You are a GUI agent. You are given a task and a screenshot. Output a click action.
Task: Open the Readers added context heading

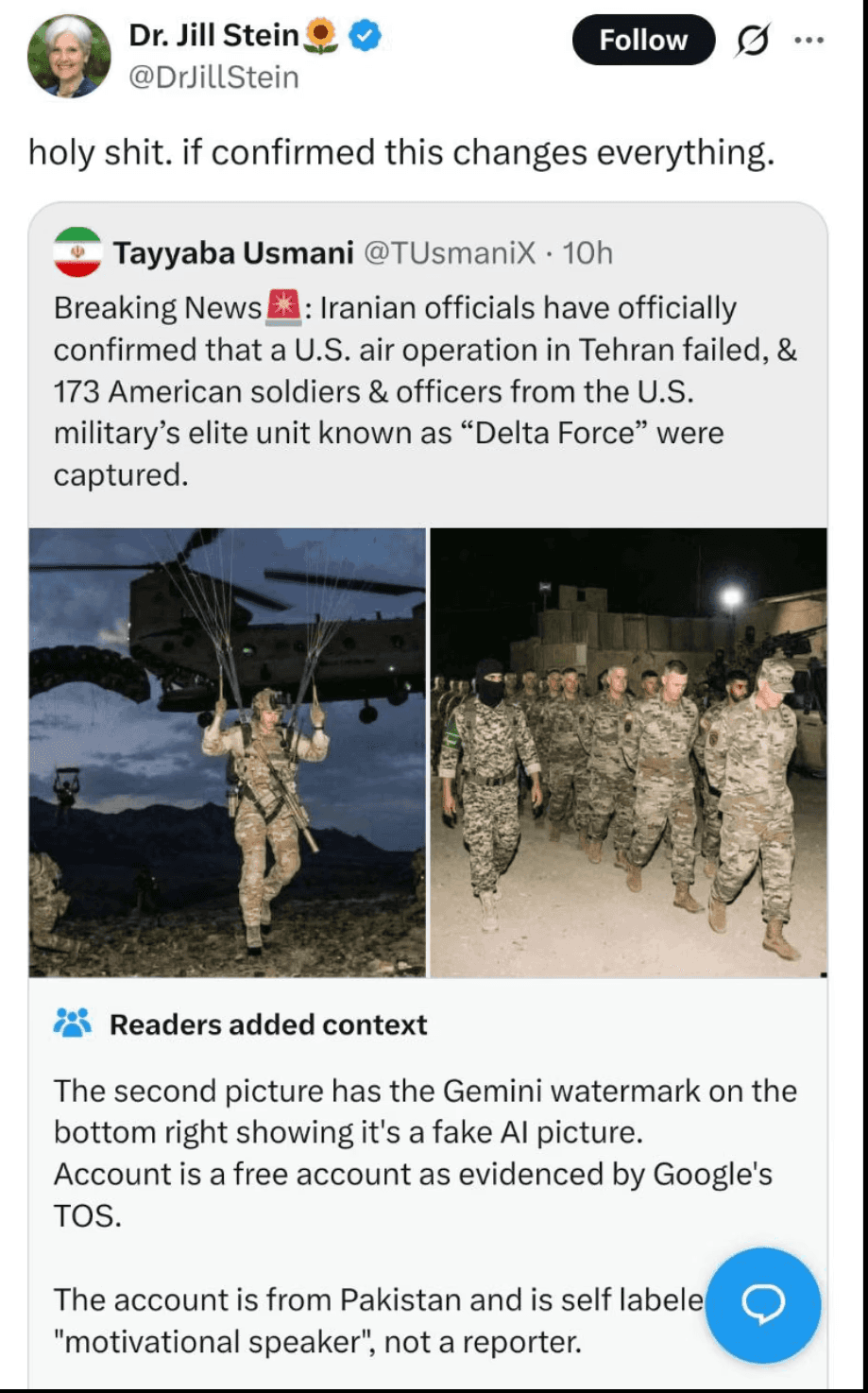click(268, 1024)
